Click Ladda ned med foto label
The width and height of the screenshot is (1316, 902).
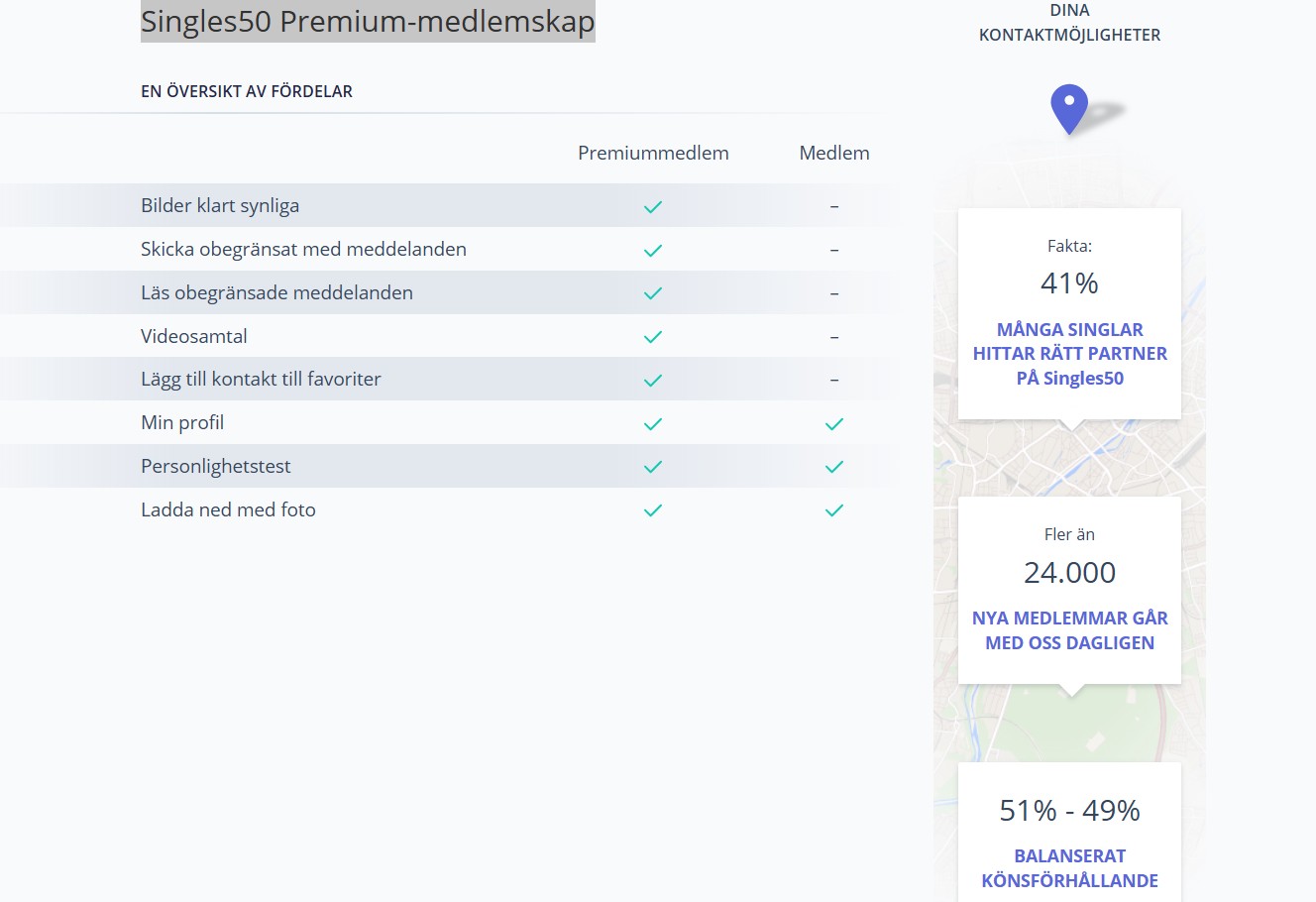228,509
